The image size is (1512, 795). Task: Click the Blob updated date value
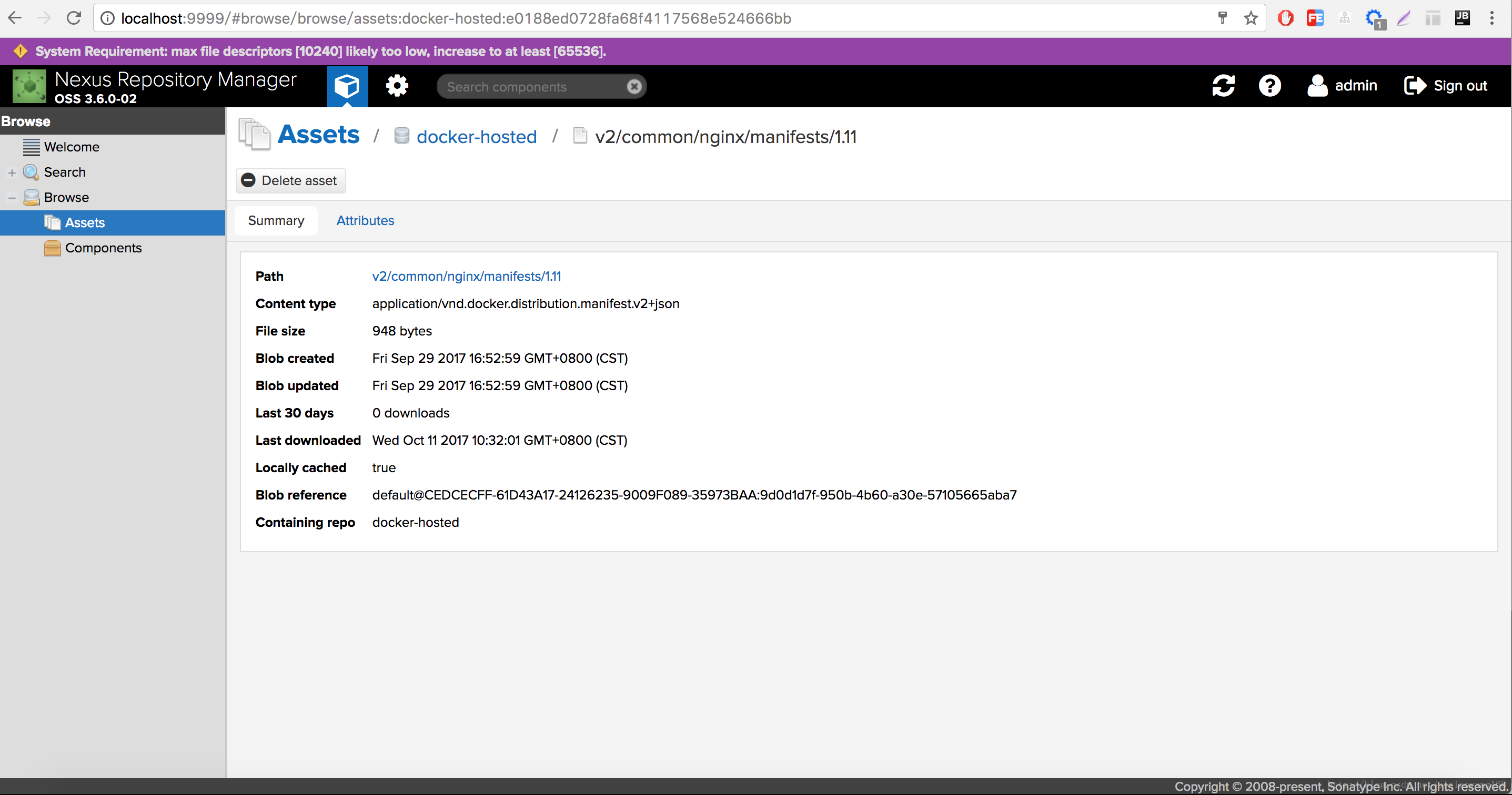(500, 385)
